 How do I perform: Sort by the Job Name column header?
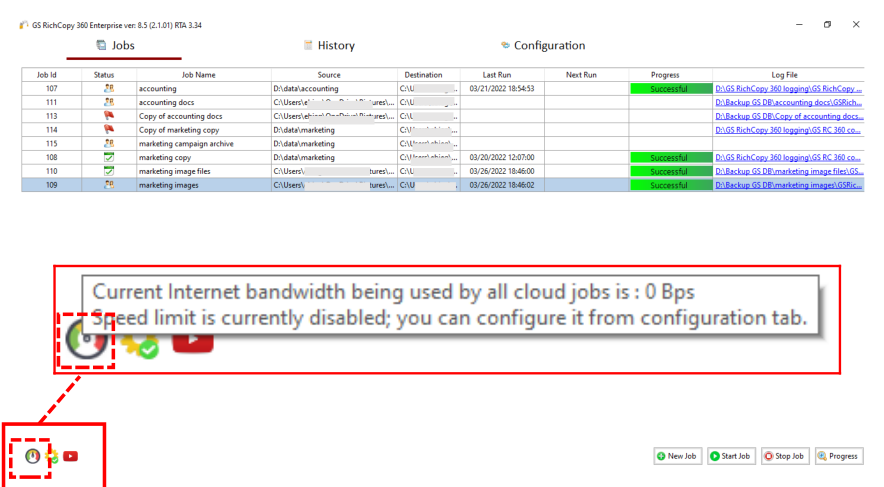click(x=204, y=74)
